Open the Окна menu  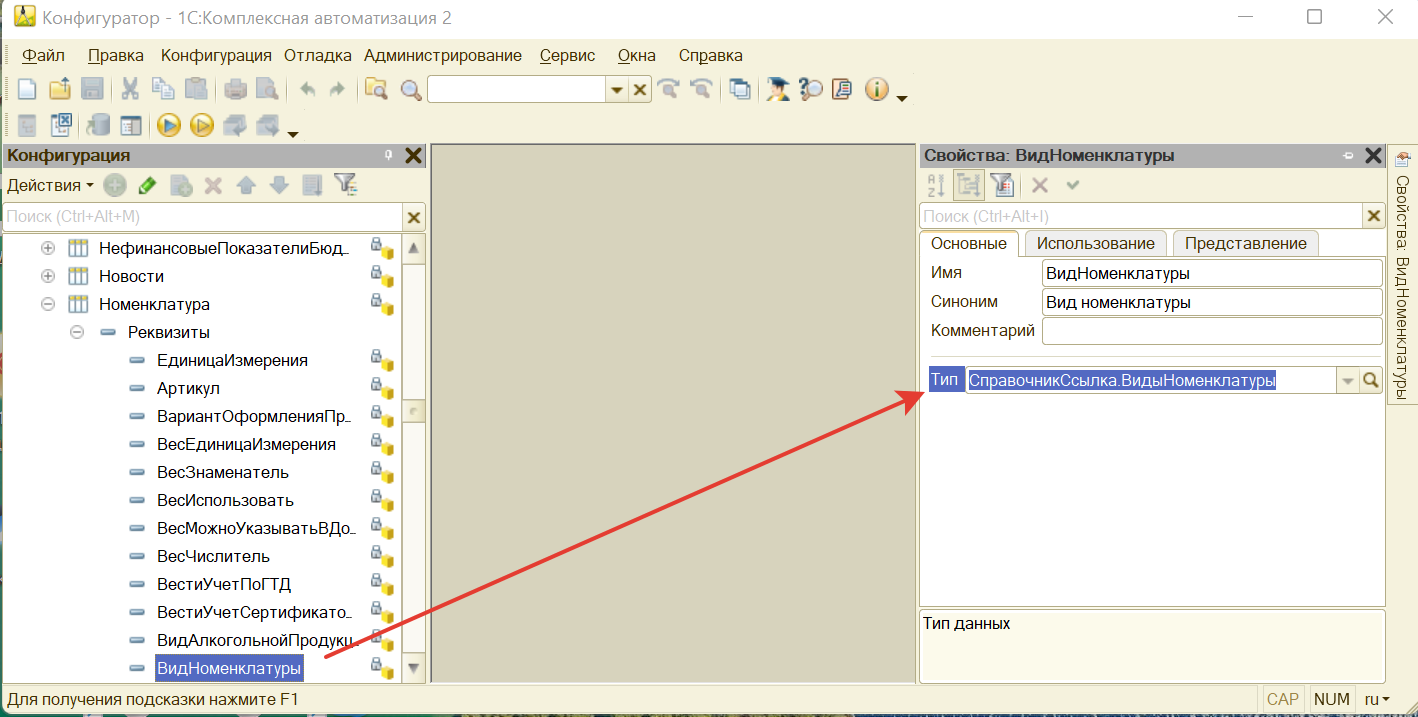click(x=637, y=56)
